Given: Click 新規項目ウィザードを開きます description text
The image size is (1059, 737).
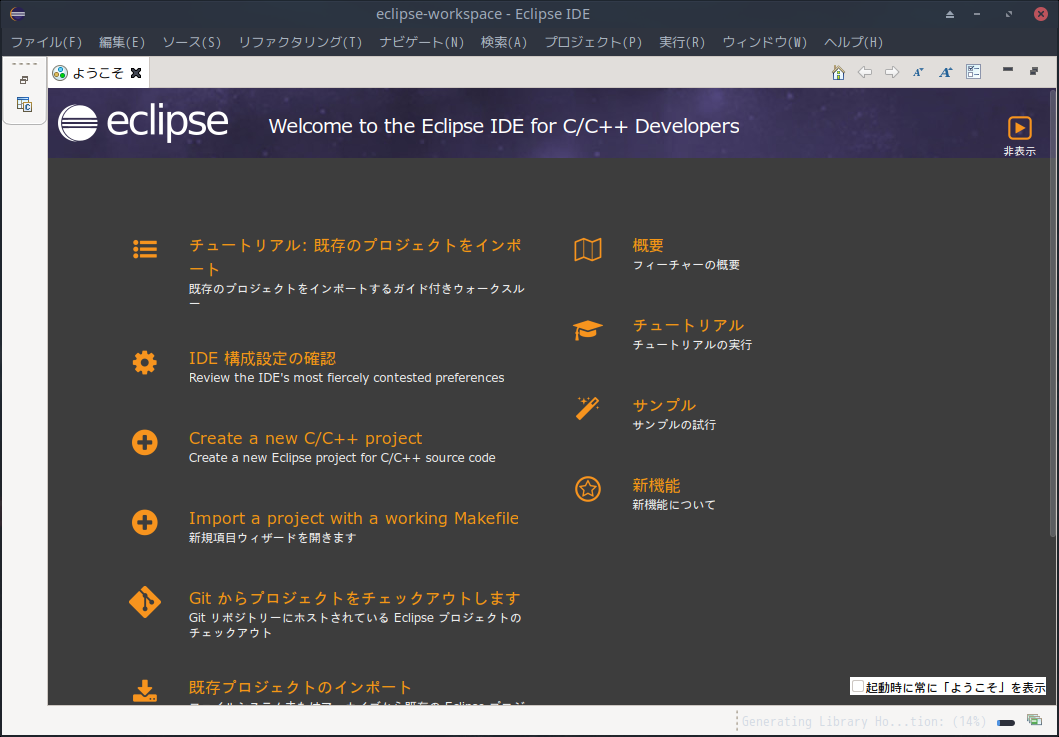Looking at the screenshot, I should point(272,538).
